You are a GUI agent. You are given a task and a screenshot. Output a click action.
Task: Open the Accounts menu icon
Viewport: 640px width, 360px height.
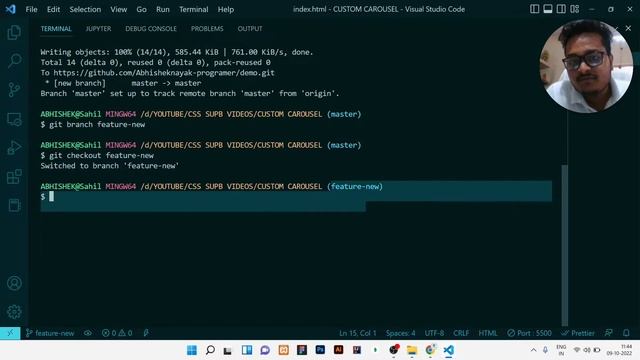pyautogui.click(x=14, y=283)
